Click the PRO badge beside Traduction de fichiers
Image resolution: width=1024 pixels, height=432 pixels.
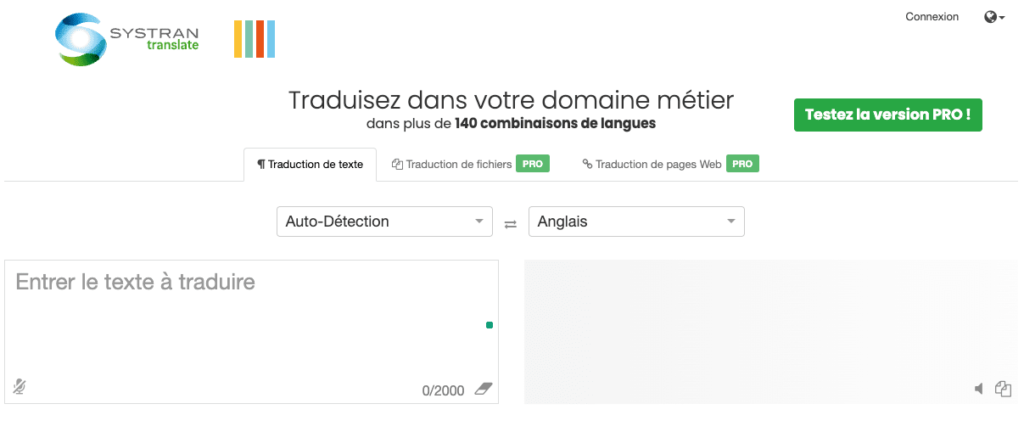[533, 164]
